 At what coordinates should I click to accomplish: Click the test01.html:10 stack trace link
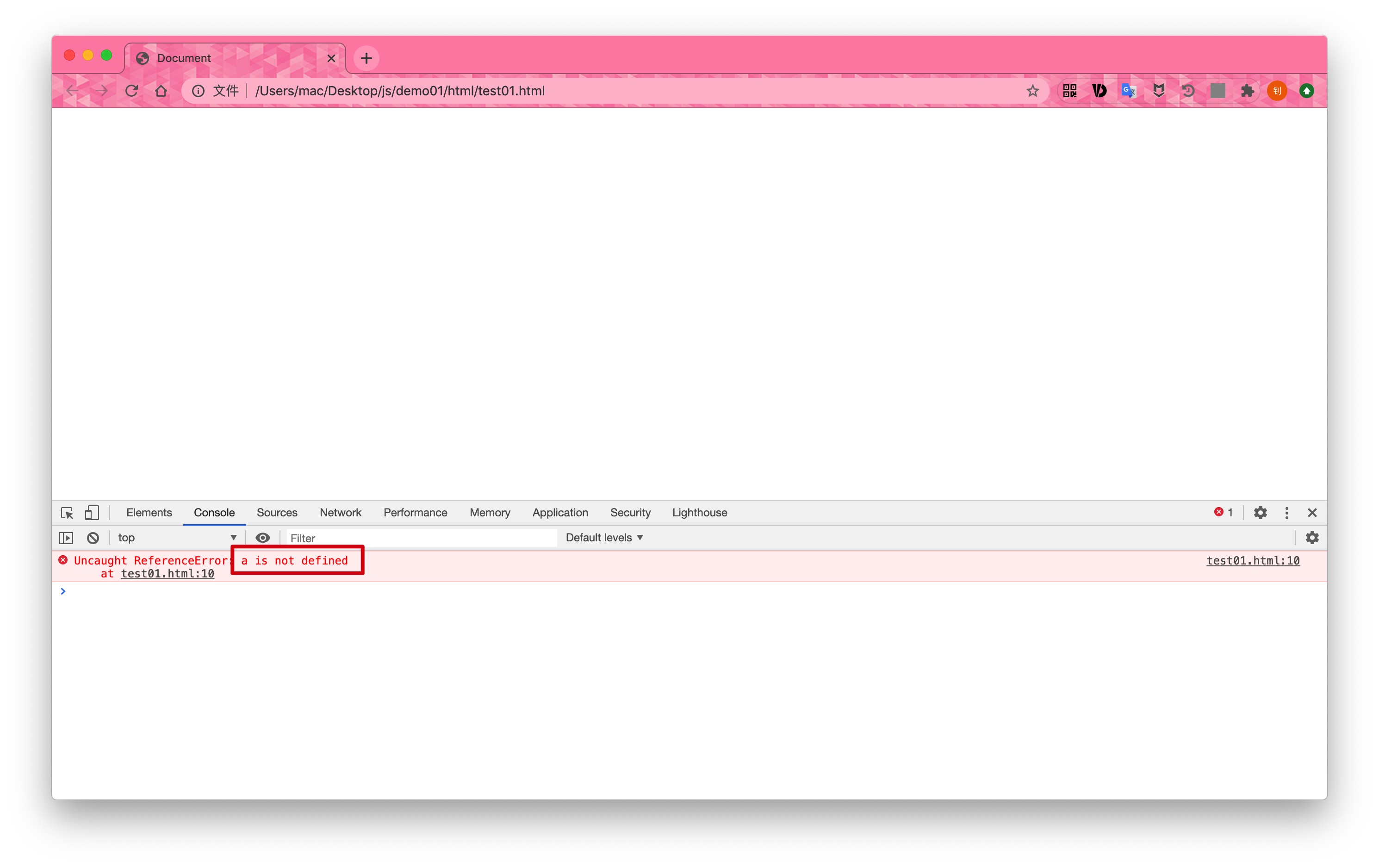pos(167,574)
